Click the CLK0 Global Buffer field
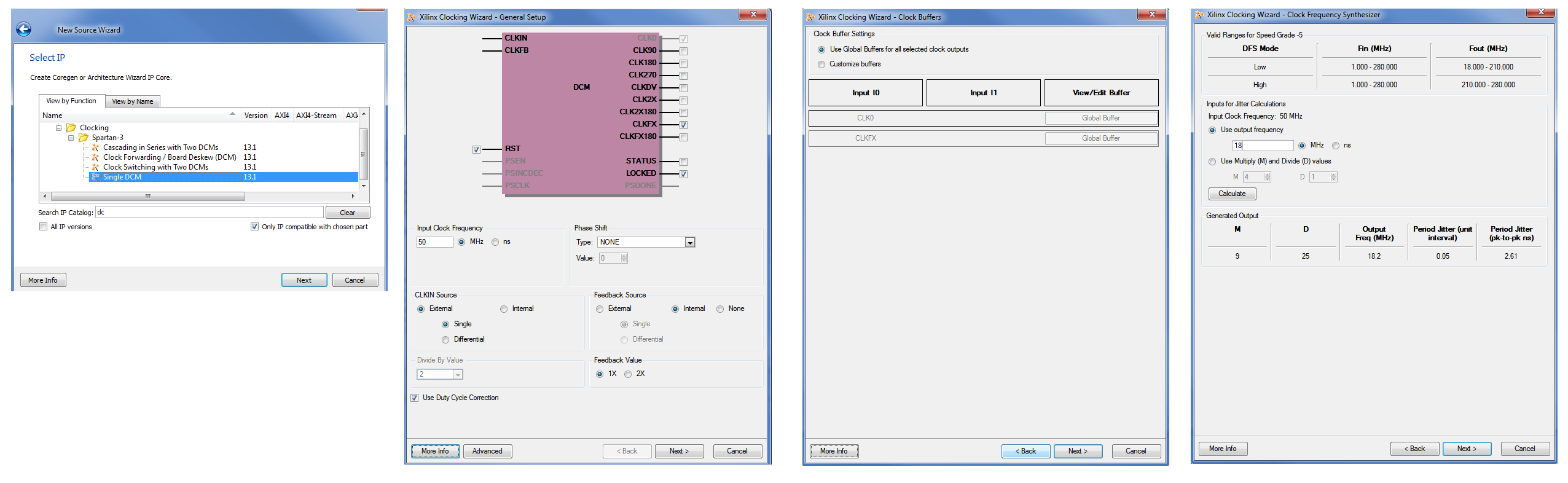 pyautogui.click(x=1101, y=118)
